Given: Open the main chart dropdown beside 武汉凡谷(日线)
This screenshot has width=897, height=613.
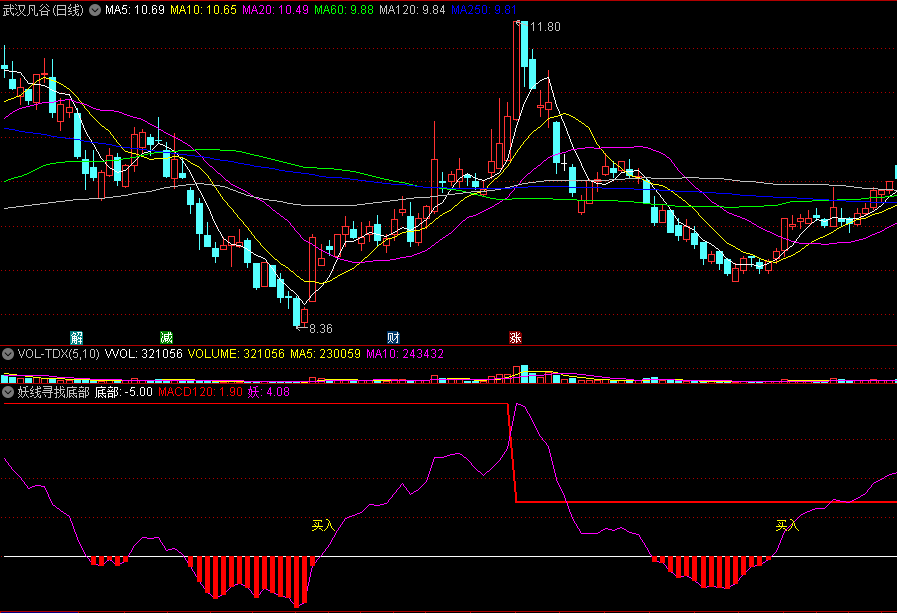Looking at the screenshot, I should pos(95,10).
